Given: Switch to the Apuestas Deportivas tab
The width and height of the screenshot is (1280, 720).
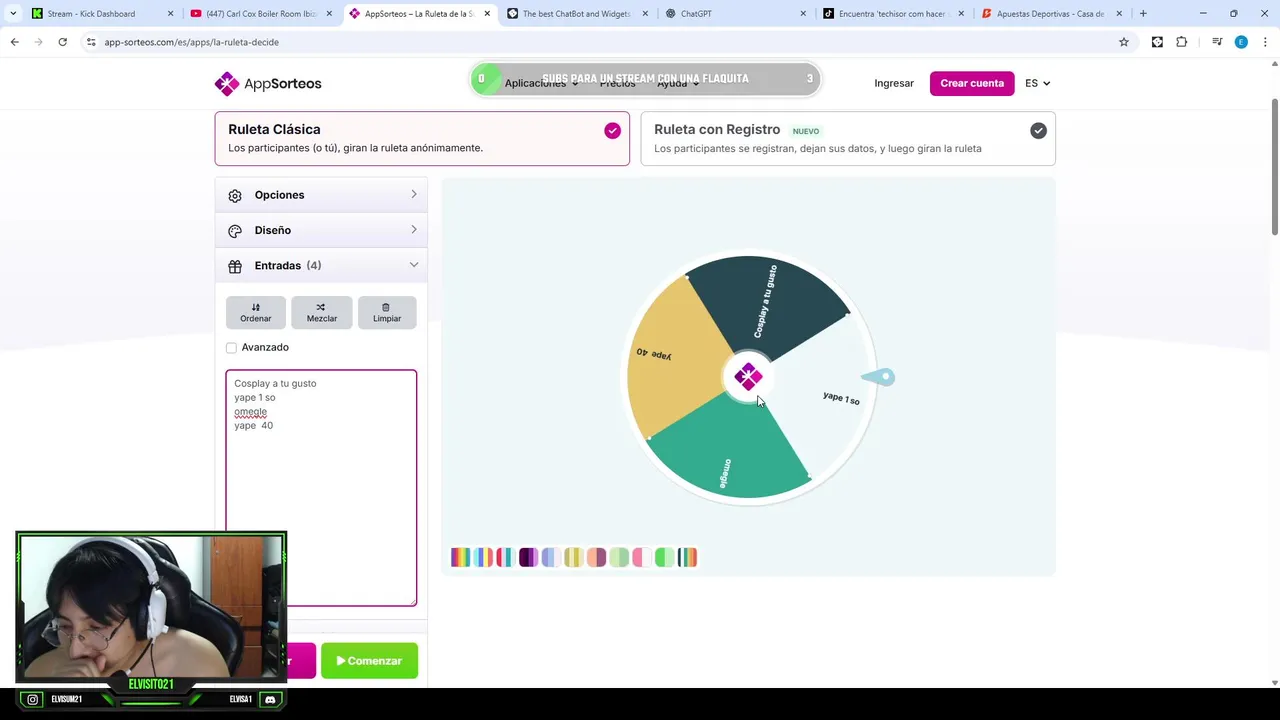Looking at the screenshot, I should point(1051,14).
